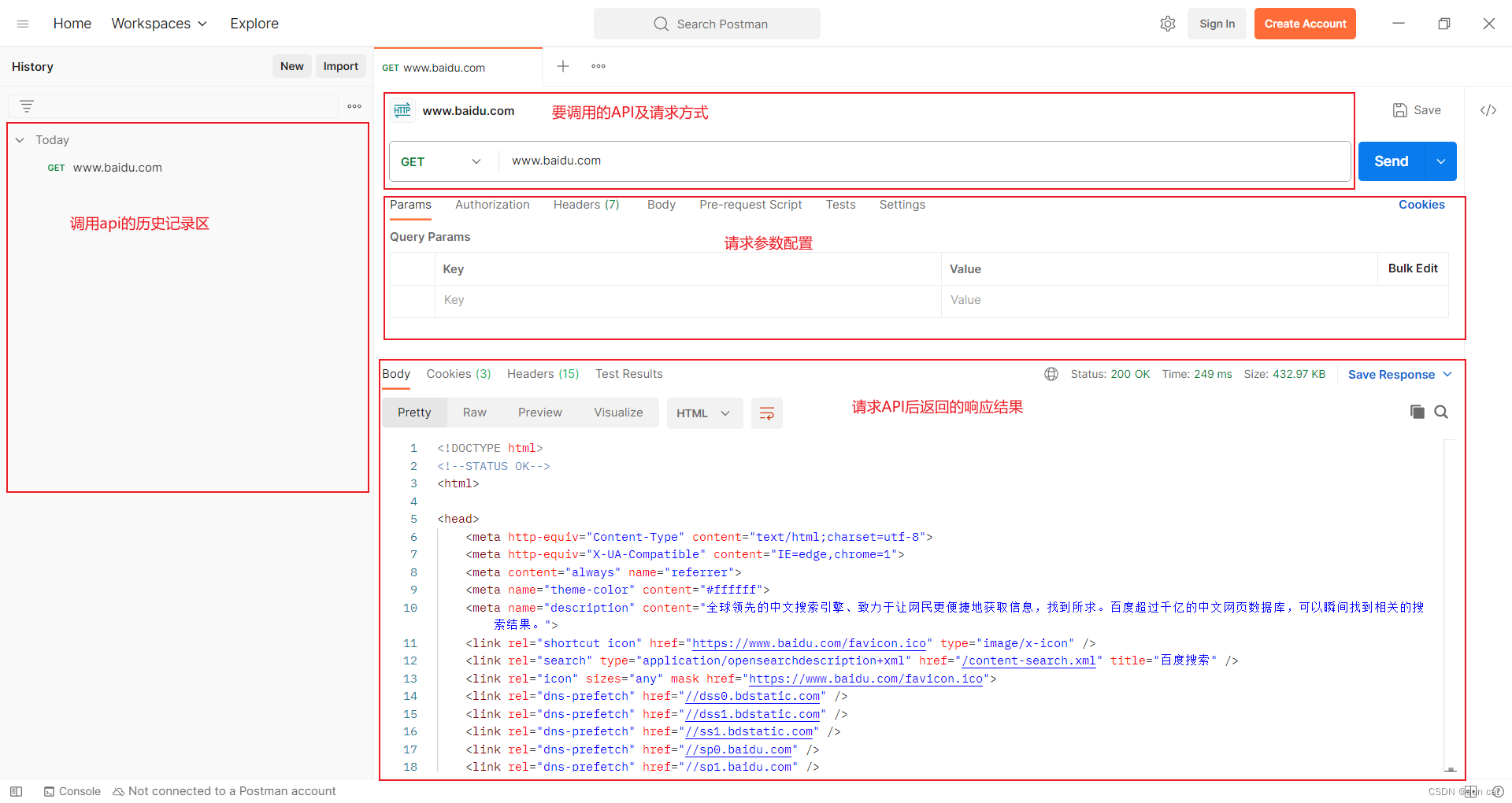Open the Headers (7) request tab
Image resolution: width=1512 pixels, height=803 pixels.
tap(587, 205)
